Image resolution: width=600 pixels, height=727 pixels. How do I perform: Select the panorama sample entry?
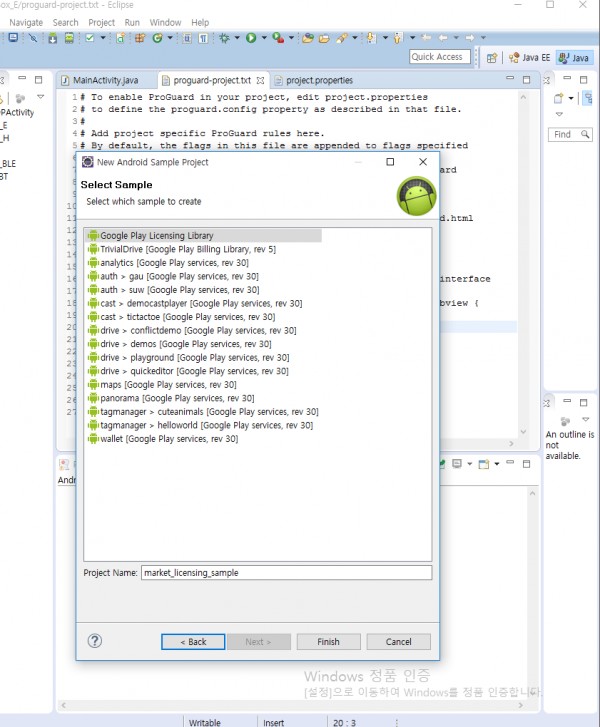[171, 398]
